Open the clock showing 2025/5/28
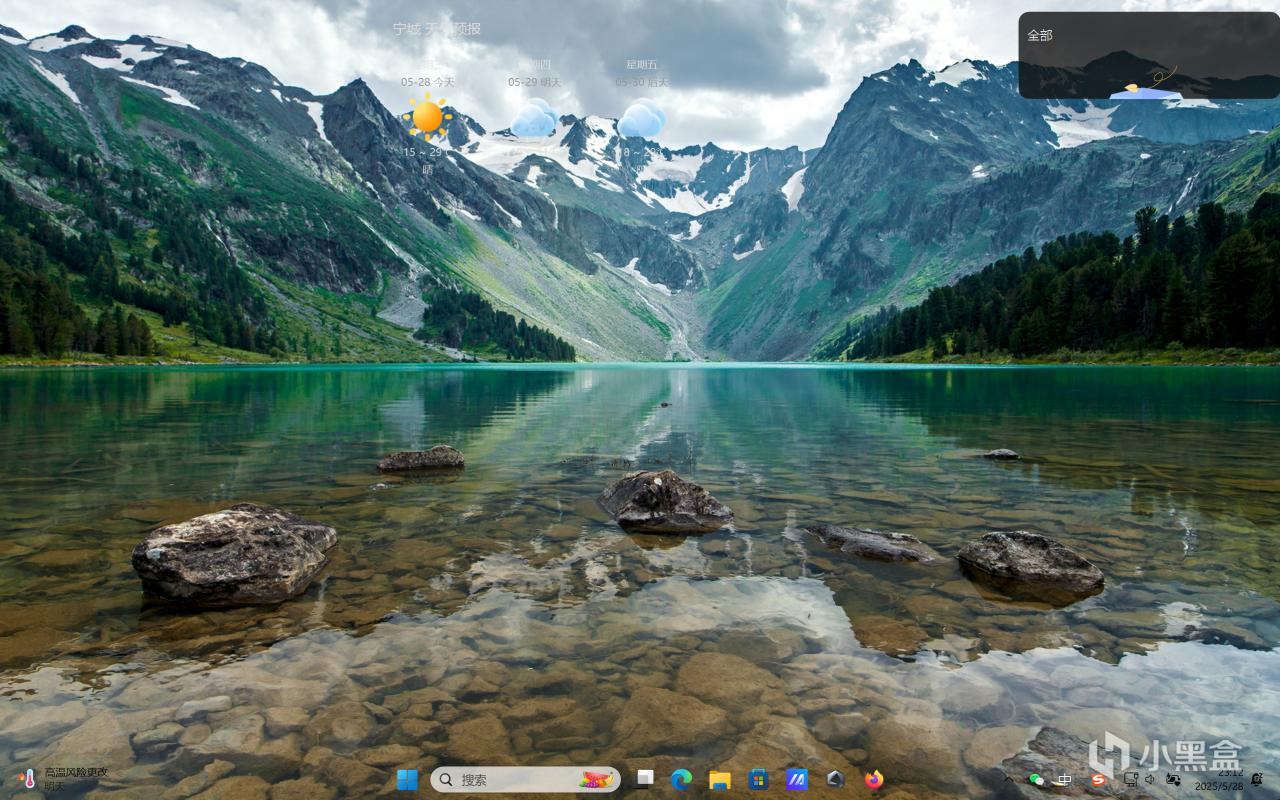 click(1218, 780)
